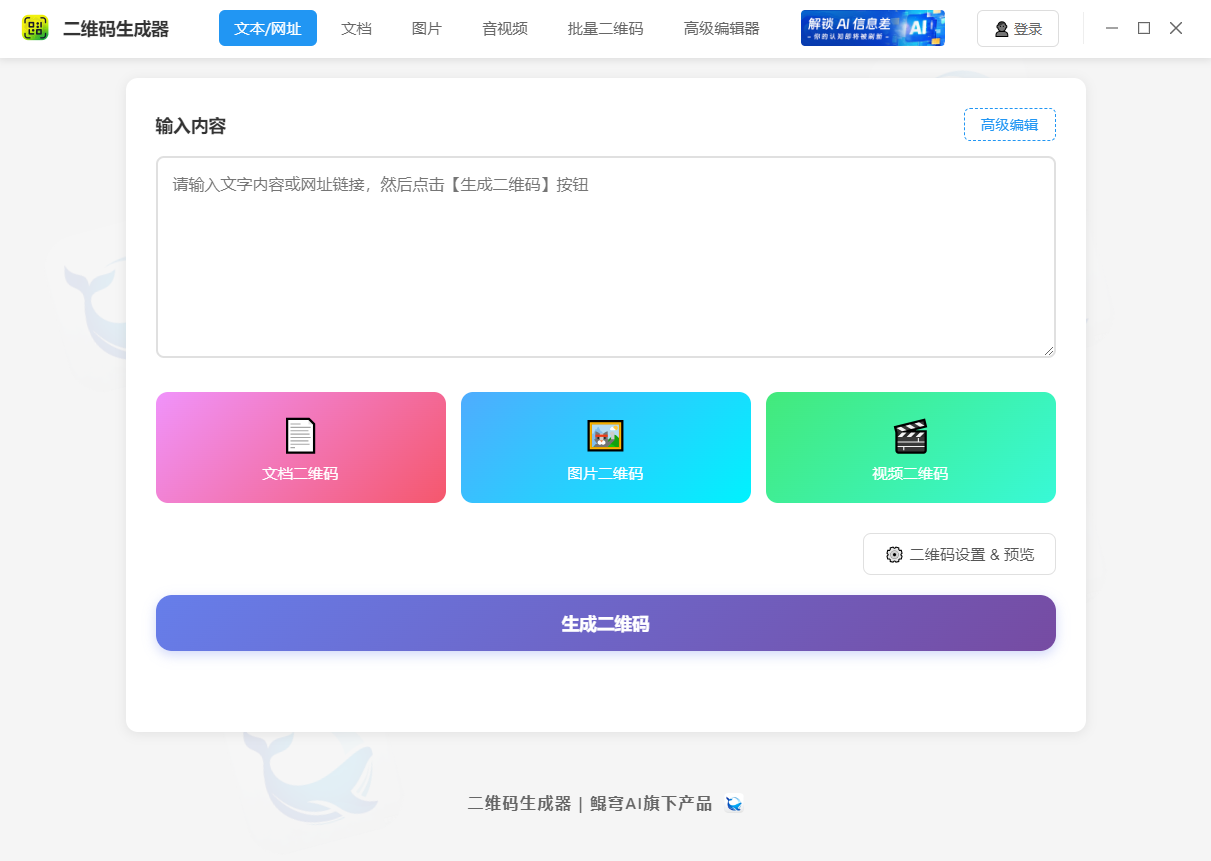
Task: Select the document icon on the pink card
Action: point(299,434)
